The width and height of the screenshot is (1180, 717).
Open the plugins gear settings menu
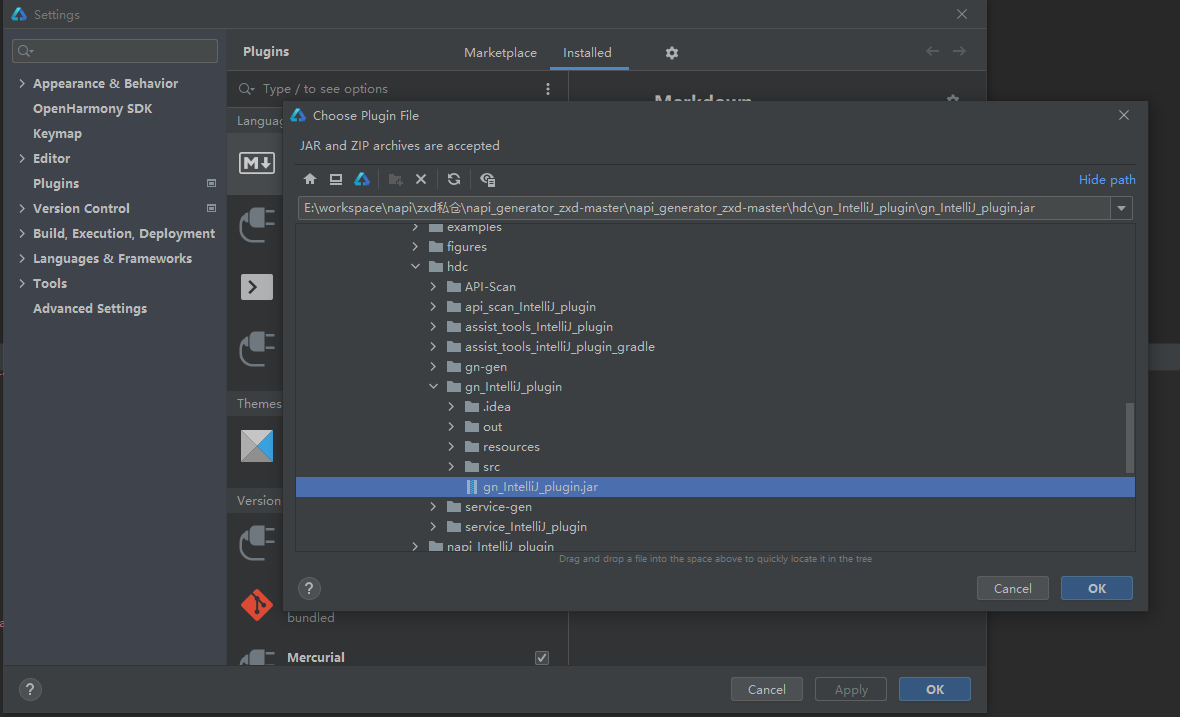672,53
